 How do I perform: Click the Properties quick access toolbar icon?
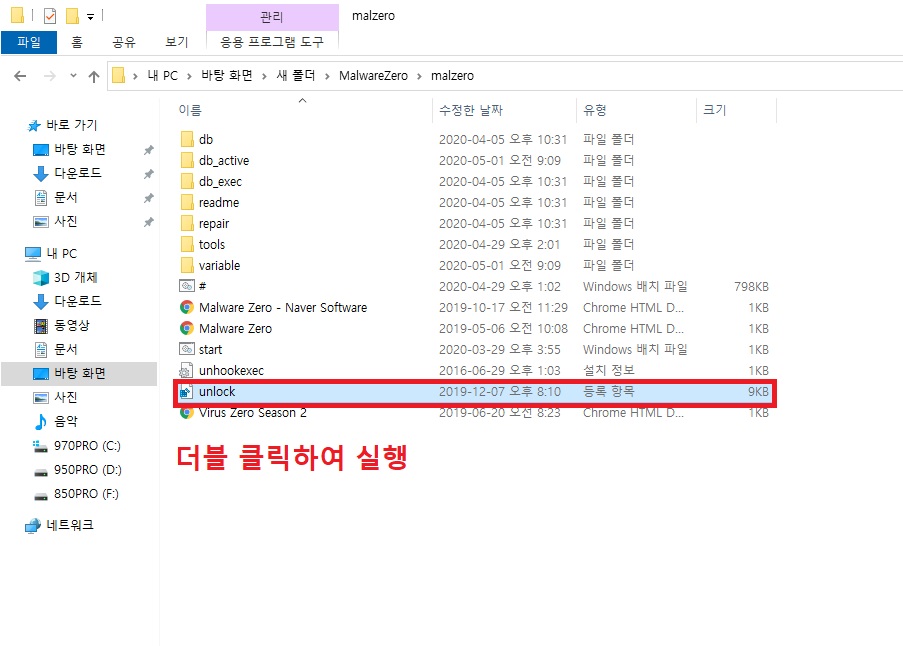pyautogui.click(x=50, y=16)
